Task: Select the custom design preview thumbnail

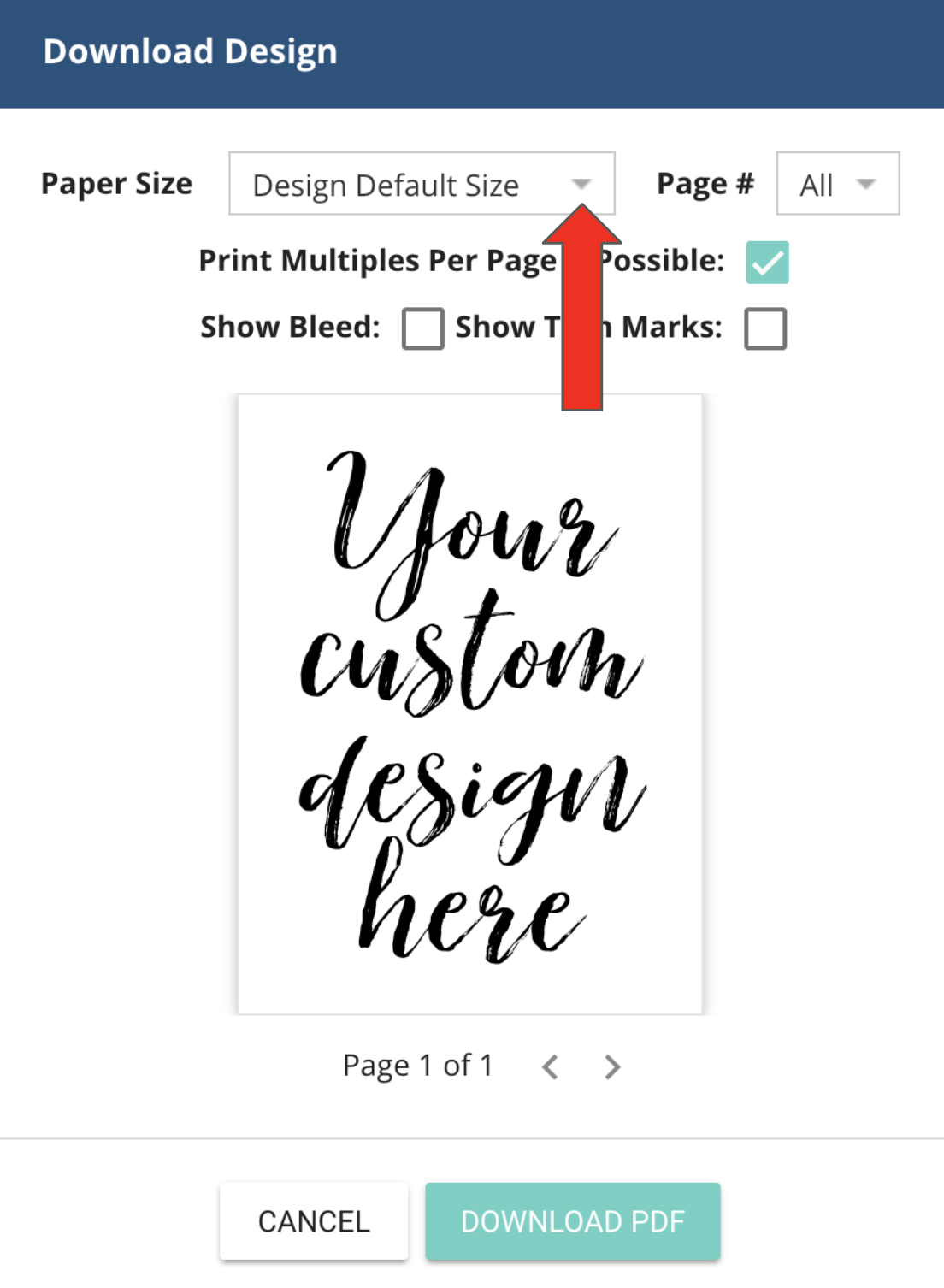Action: click(470, 705)
